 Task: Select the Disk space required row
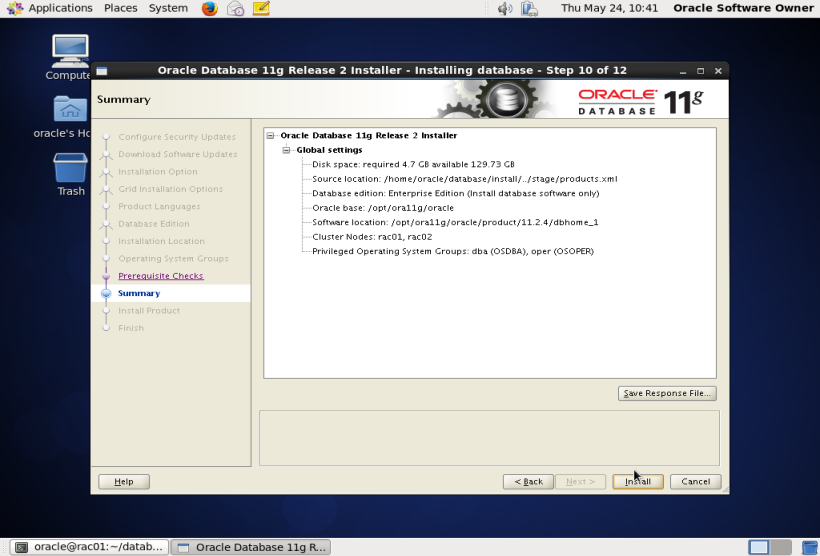[x=413, y=165]
